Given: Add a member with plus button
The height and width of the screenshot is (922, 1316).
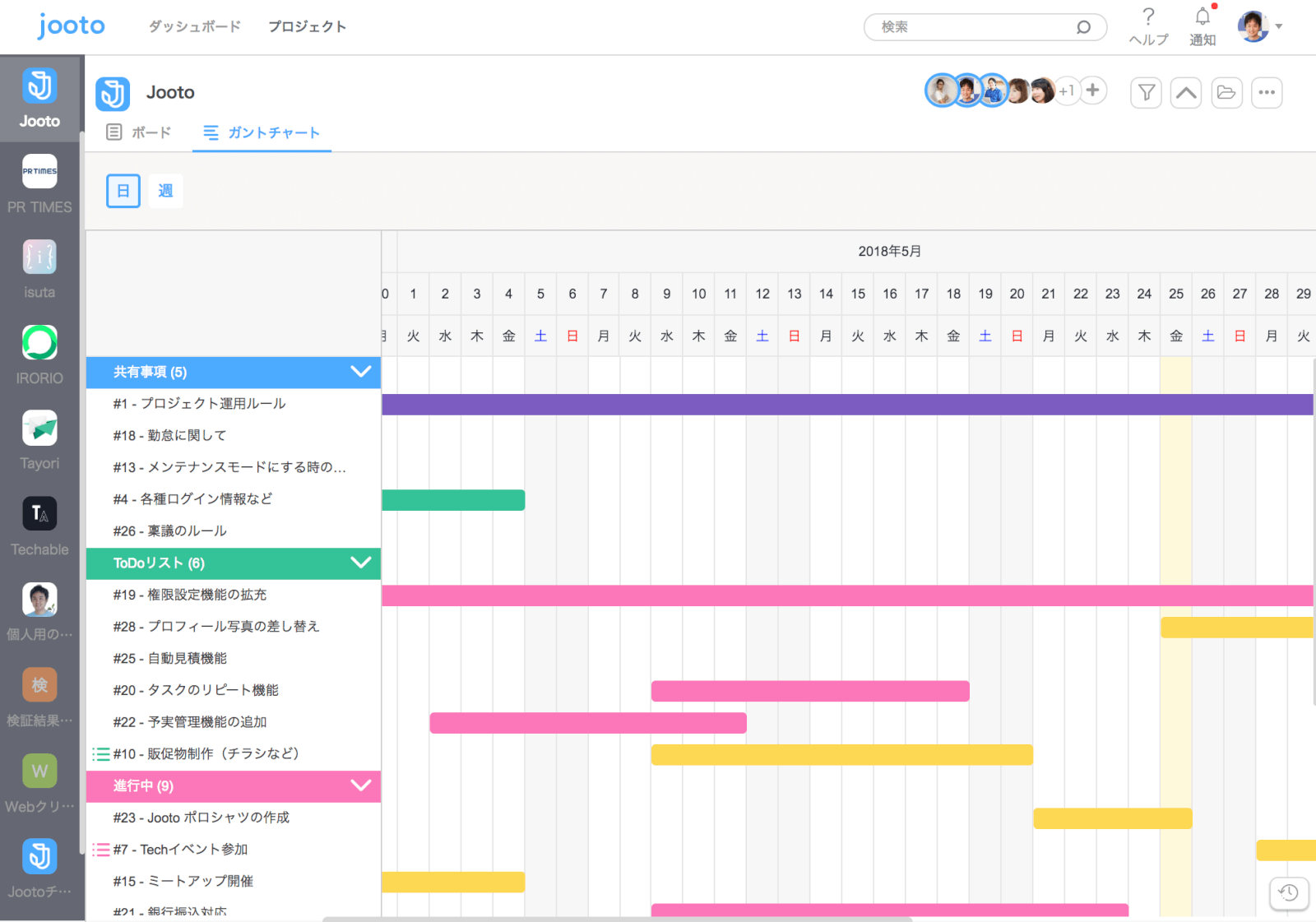Looking at the screenshot, I should point(1092,90).
